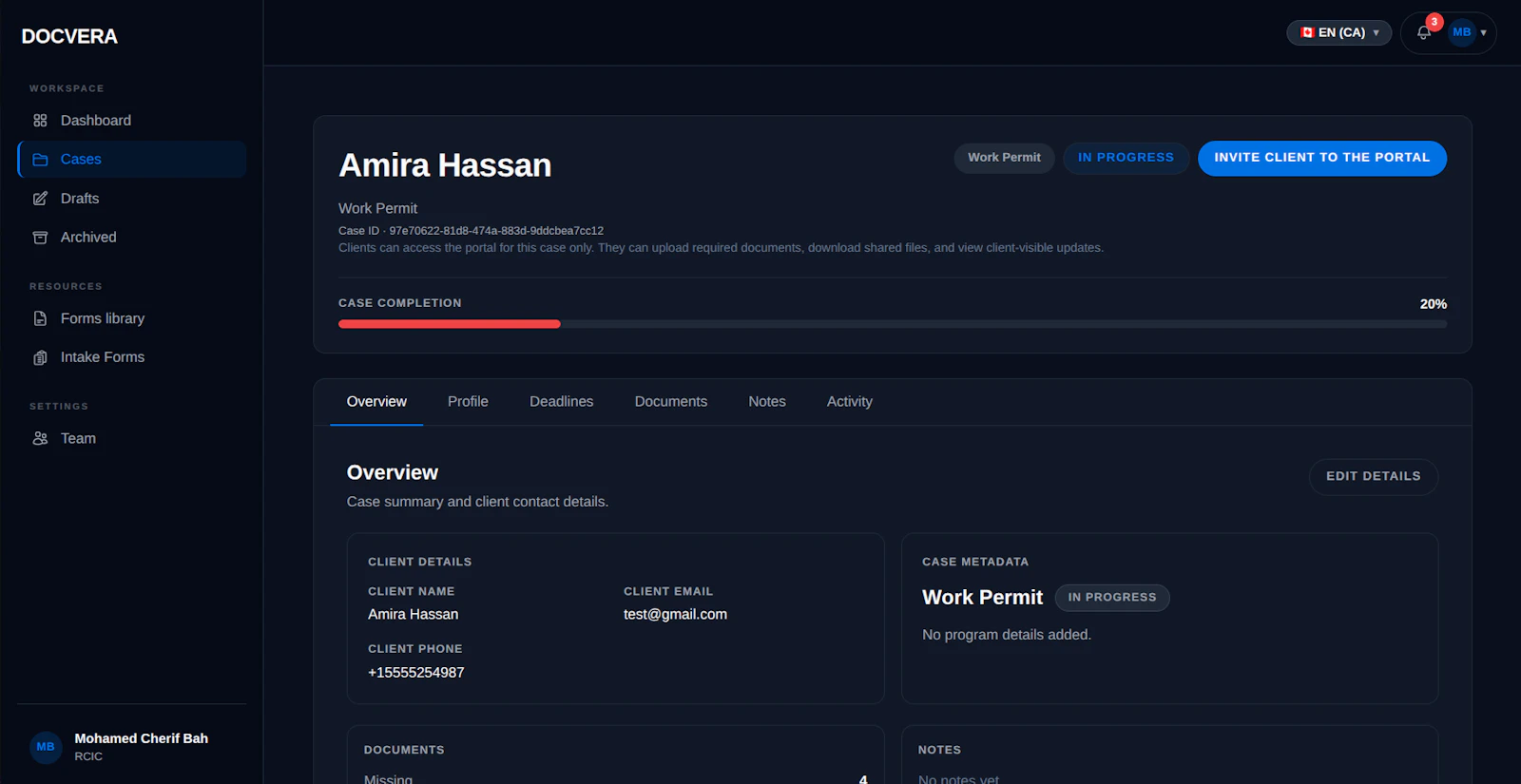The width and height of the screenshot is (1521, 784).
Task: Click the Notes card heading
Action: point(939,750)
